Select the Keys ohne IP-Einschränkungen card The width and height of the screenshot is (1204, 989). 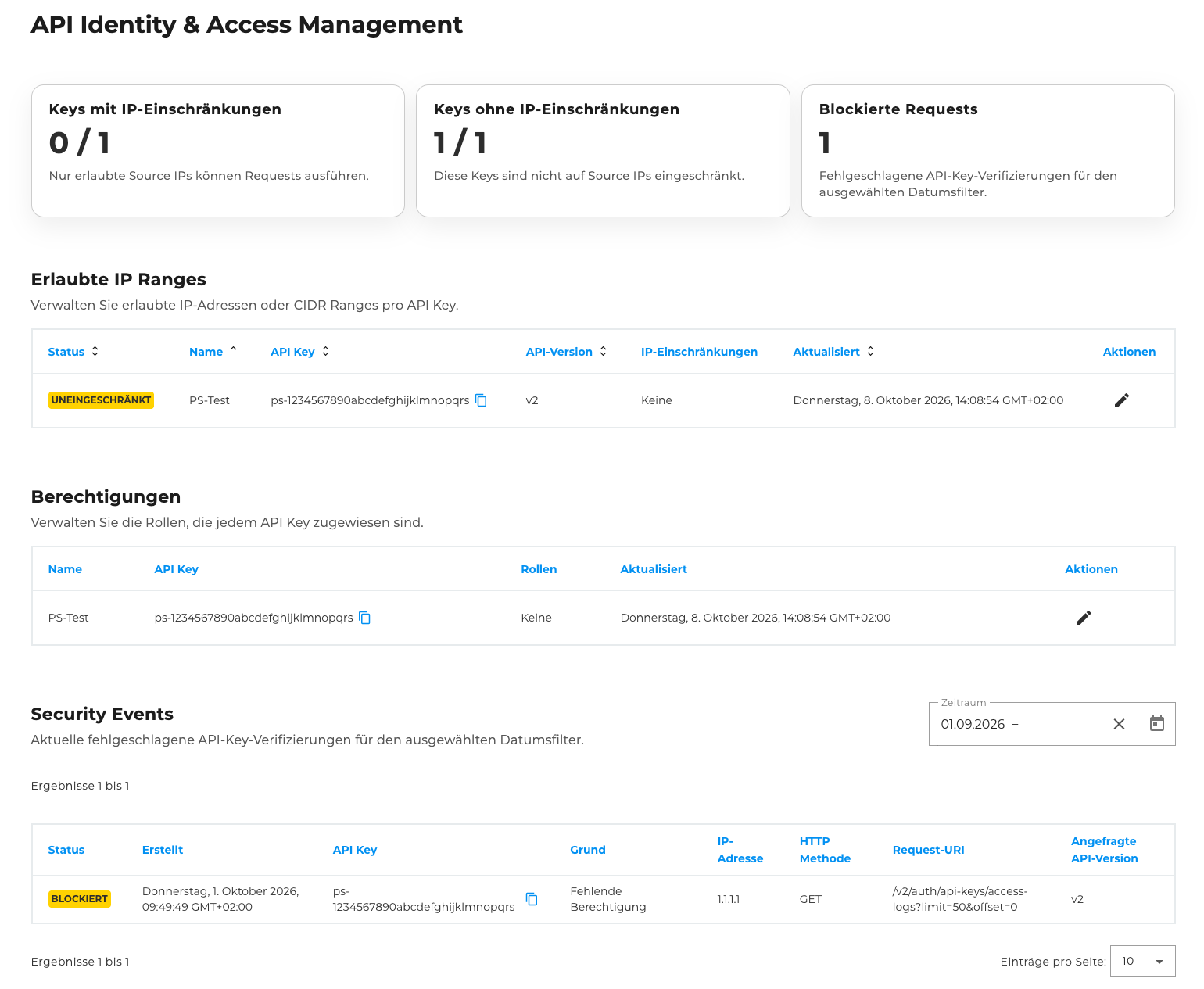click(x=603, y=151)
